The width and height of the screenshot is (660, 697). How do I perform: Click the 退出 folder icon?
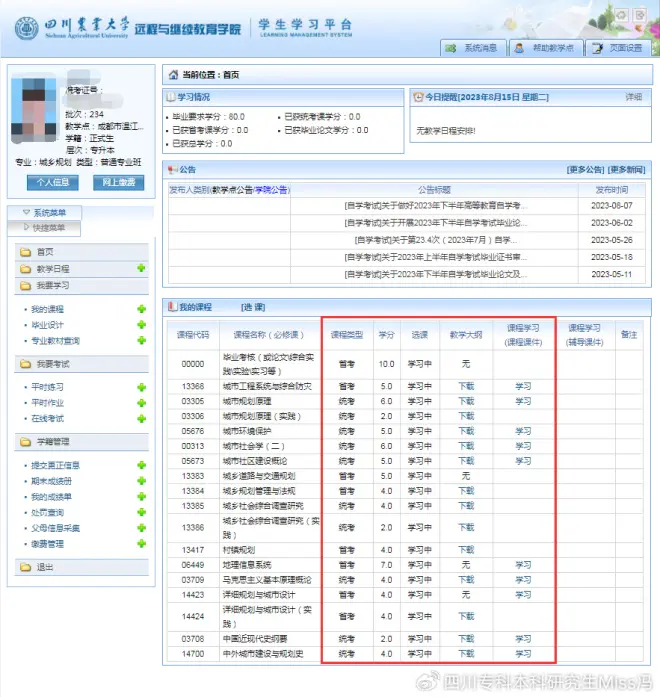click(25, 567)
